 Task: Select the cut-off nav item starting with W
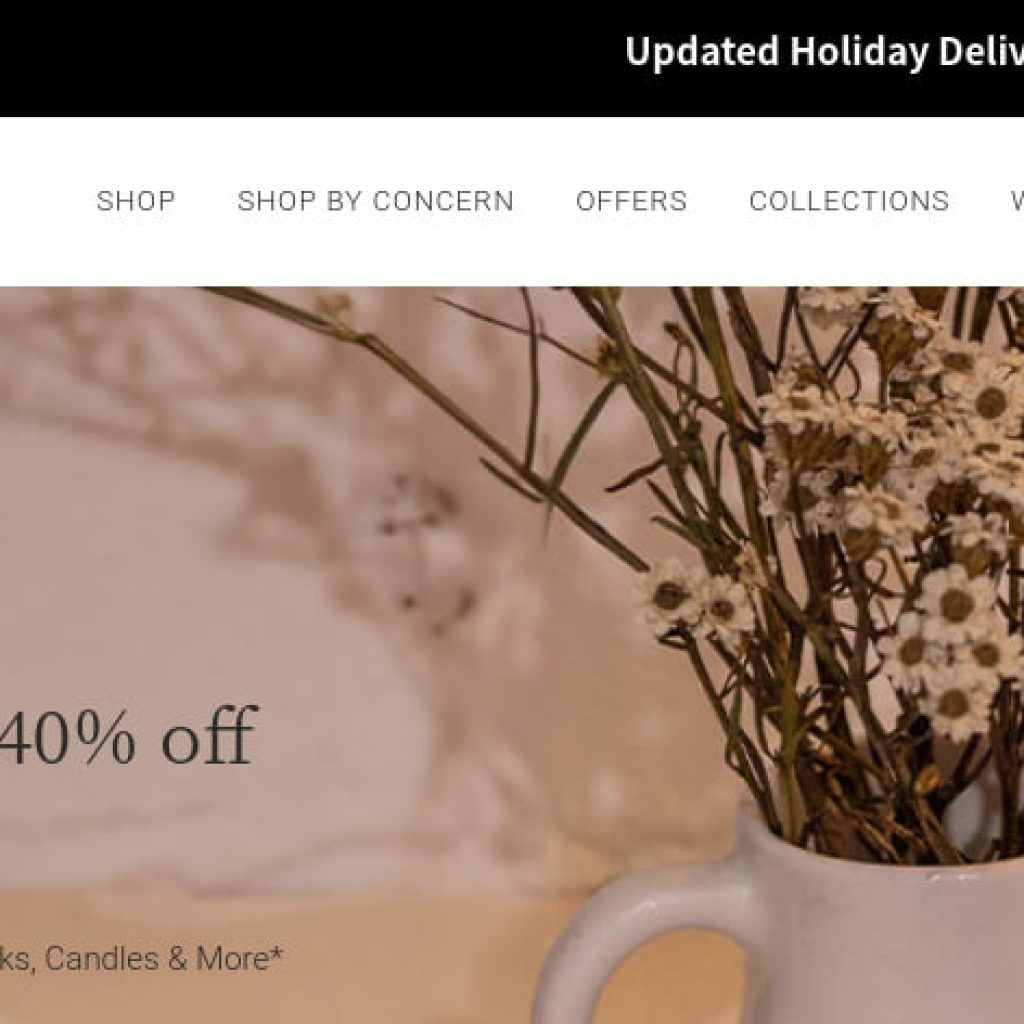(x=1017, y=201)
